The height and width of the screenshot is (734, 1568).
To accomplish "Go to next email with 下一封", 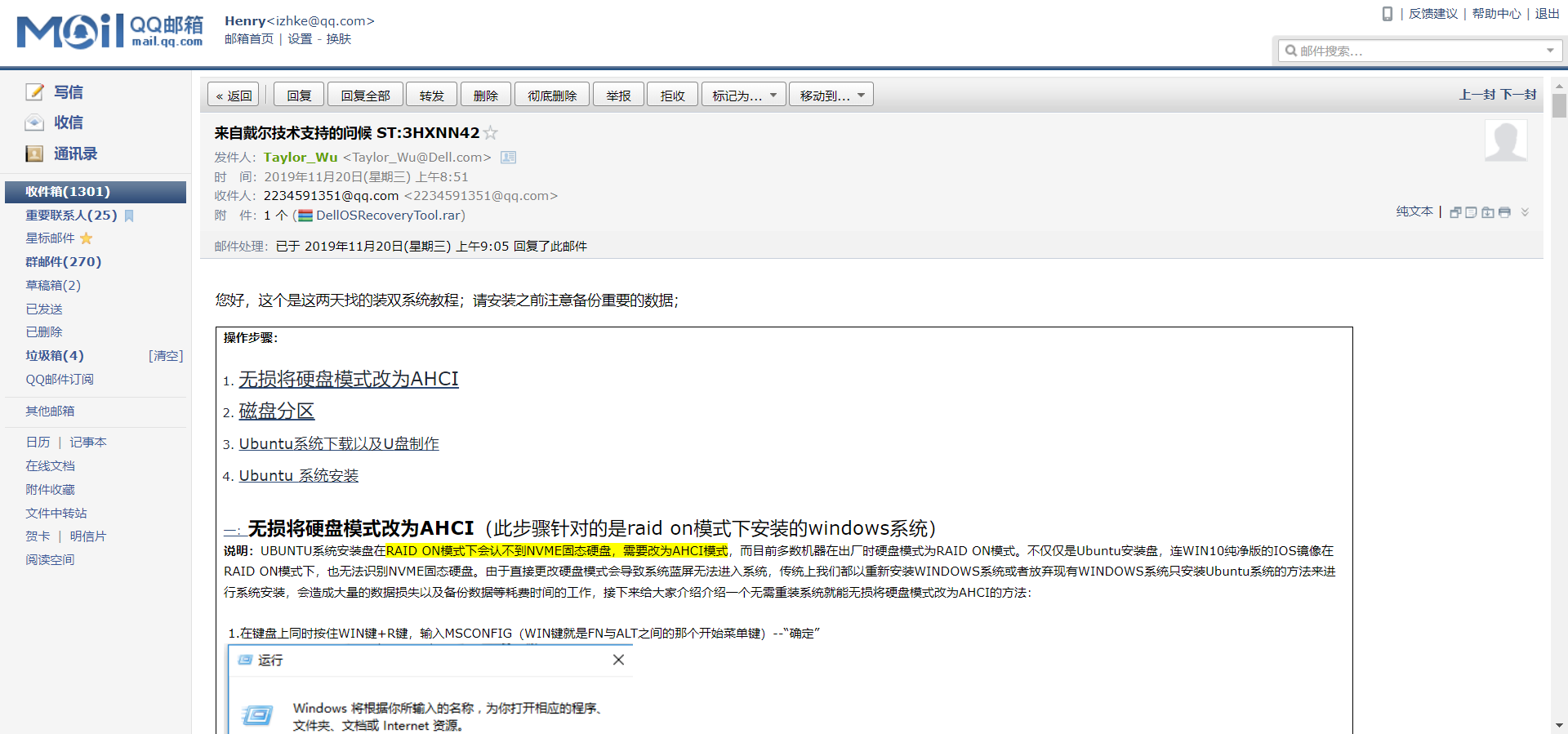I will click(x=1518, y=95).
